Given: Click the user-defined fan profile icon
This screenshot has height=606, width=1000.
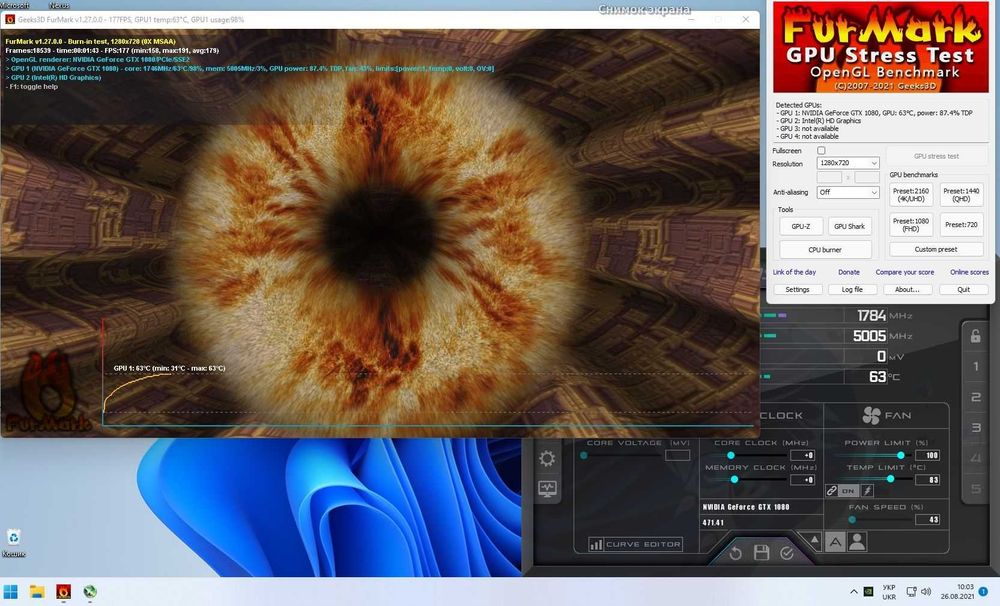Looking at the screenshot, I should point(858,542).
